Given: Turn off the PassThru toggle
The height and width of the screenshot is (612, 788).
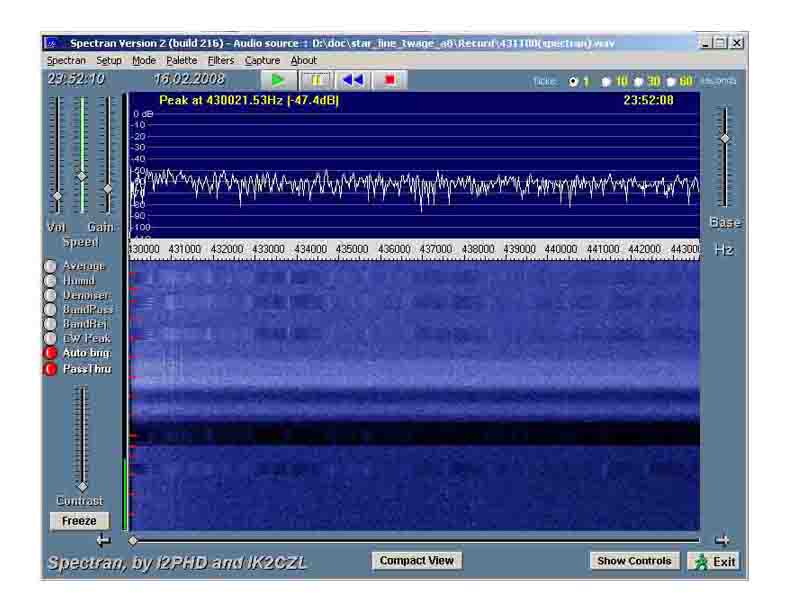Looking at the screenshot, I should tap(51, 369).
